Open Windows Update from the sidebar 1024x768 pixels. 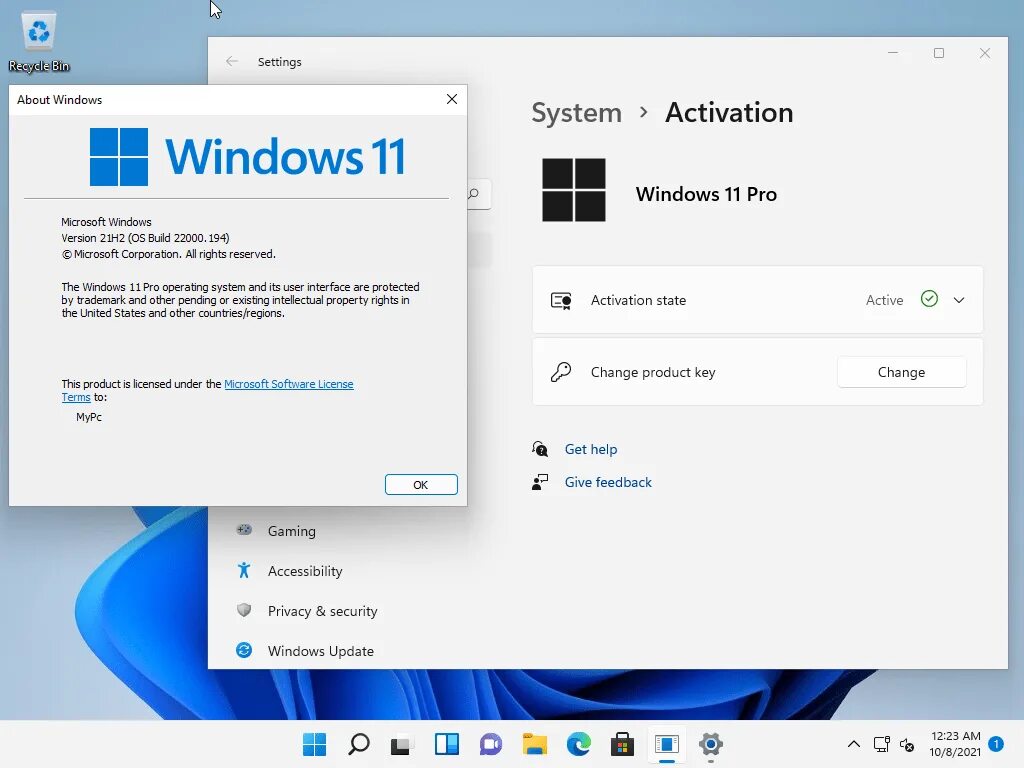click(320, 650)
